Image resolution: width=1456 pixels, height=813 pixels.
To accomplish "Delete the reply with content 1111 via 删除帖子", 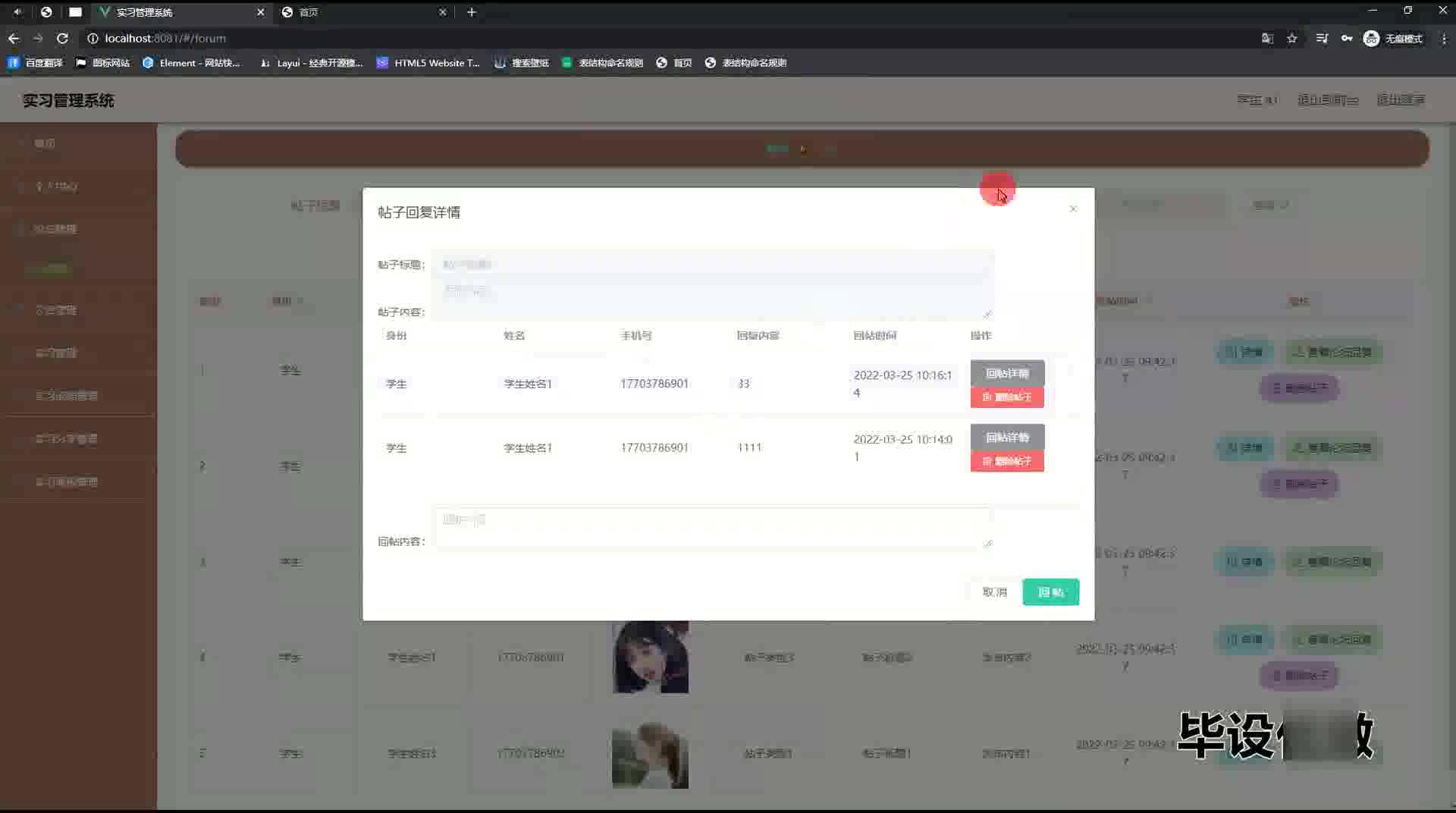I will click(1007, 461).
